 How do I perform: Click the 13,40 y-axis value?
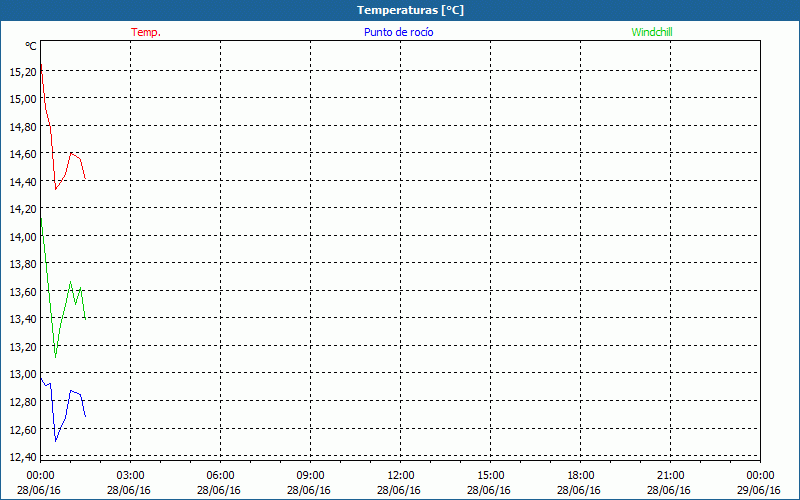tap(23, 319)
